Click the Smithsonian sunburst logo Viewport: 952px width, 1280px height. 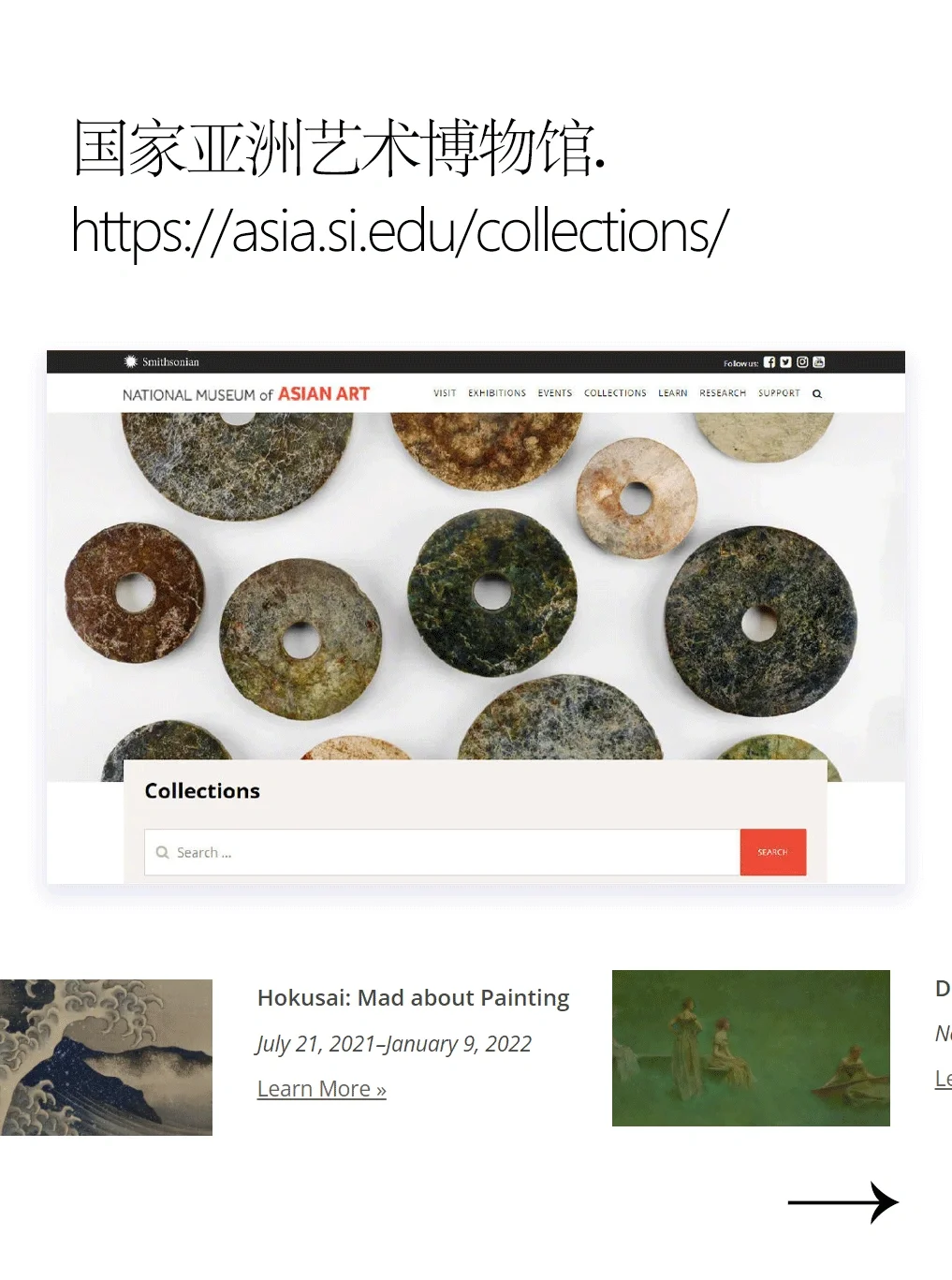point(131,361)
